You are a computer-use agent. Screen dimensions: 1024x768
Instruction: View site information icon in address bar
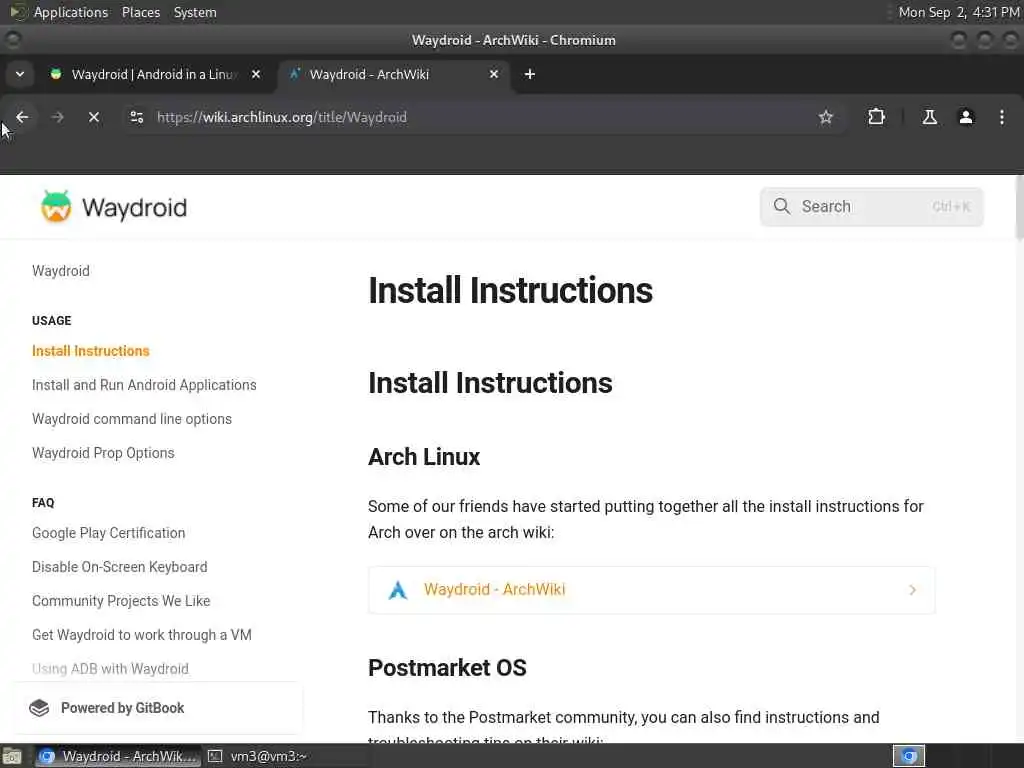tap(137, 117)
